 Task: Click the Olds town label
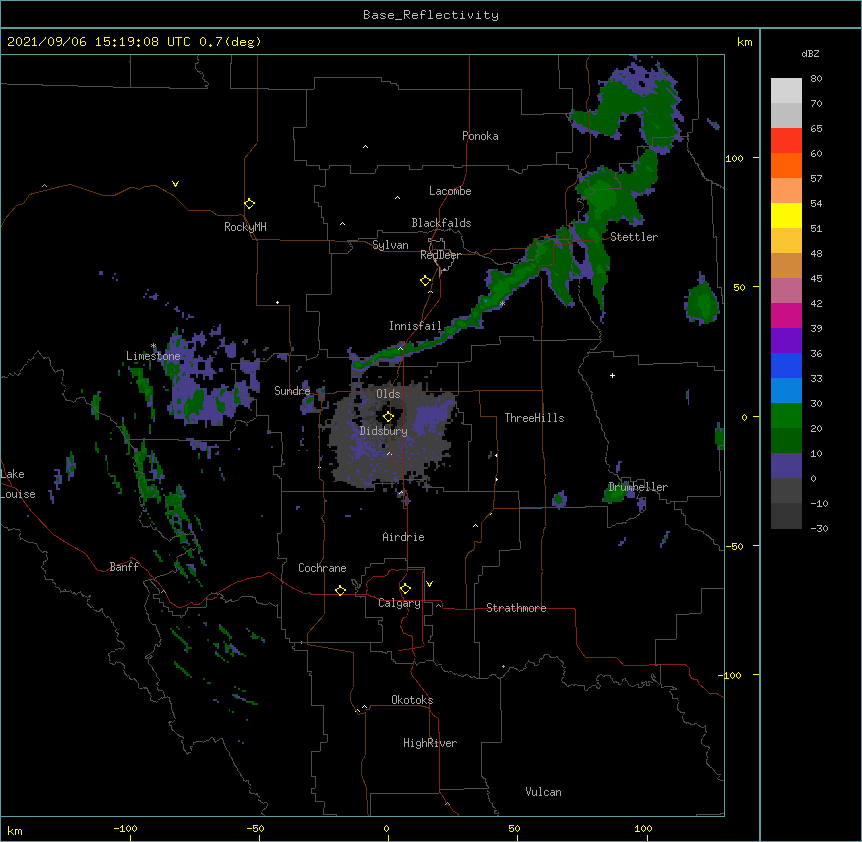(x=388, y=394)
